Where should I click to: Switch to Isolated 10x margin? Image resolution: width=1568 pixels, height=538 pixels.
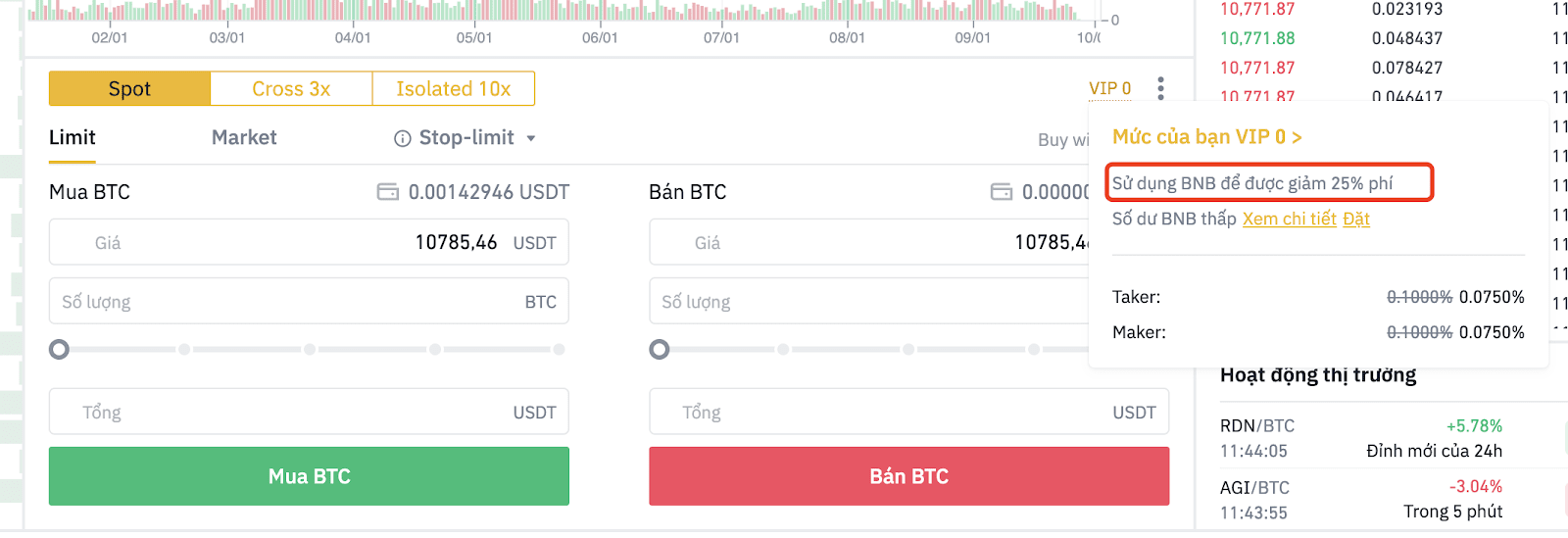coord(454,88)
